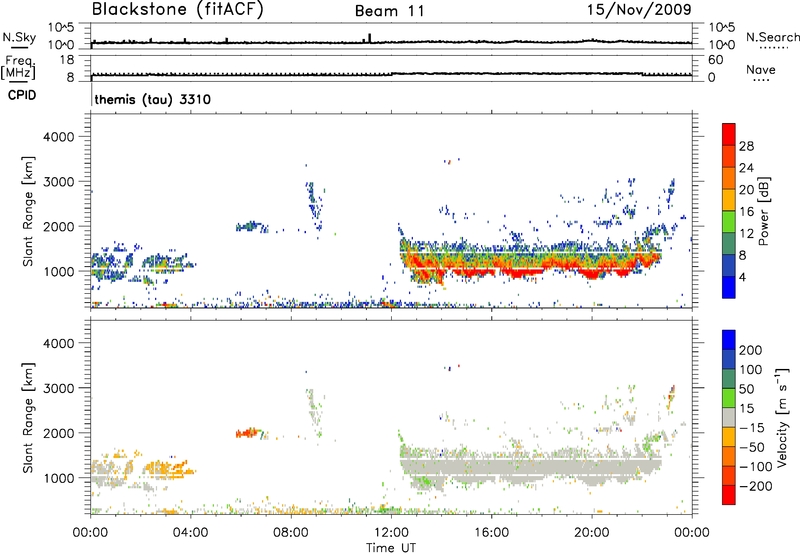This screenshot has width=800, height=554.
Task: Click the 16:00 time axis tick
Action: pyautogui.click(x=491, y=533)
